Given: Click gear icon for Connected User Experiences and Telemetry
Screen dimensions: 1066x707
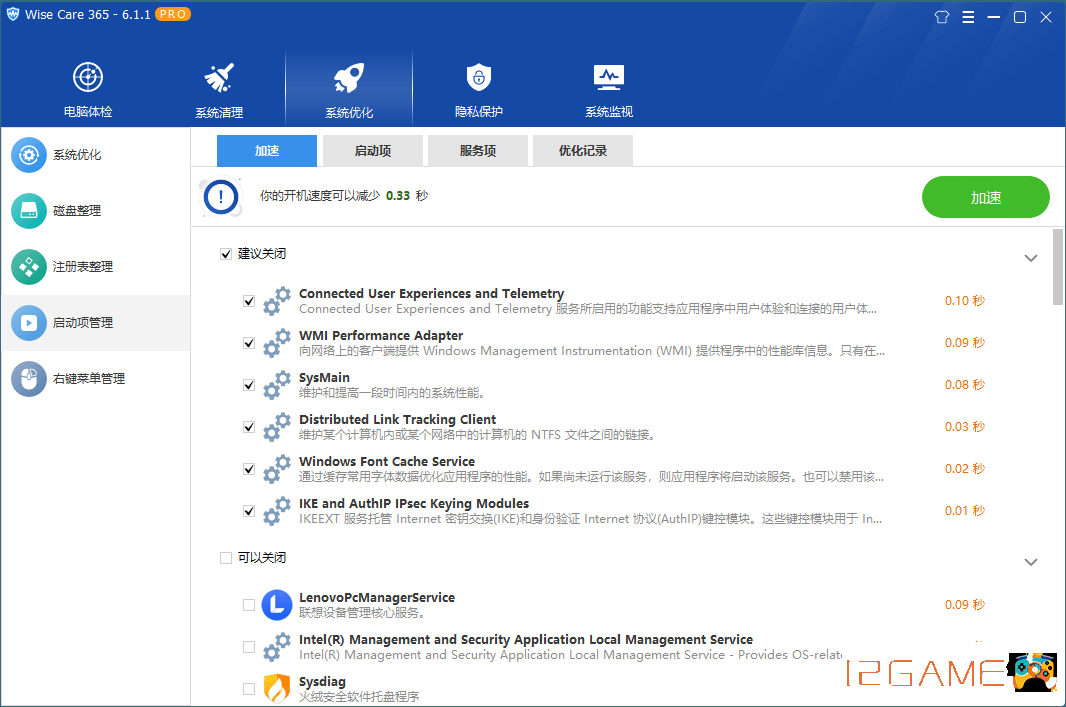Looking at the screenshot, I should [277, 300].
